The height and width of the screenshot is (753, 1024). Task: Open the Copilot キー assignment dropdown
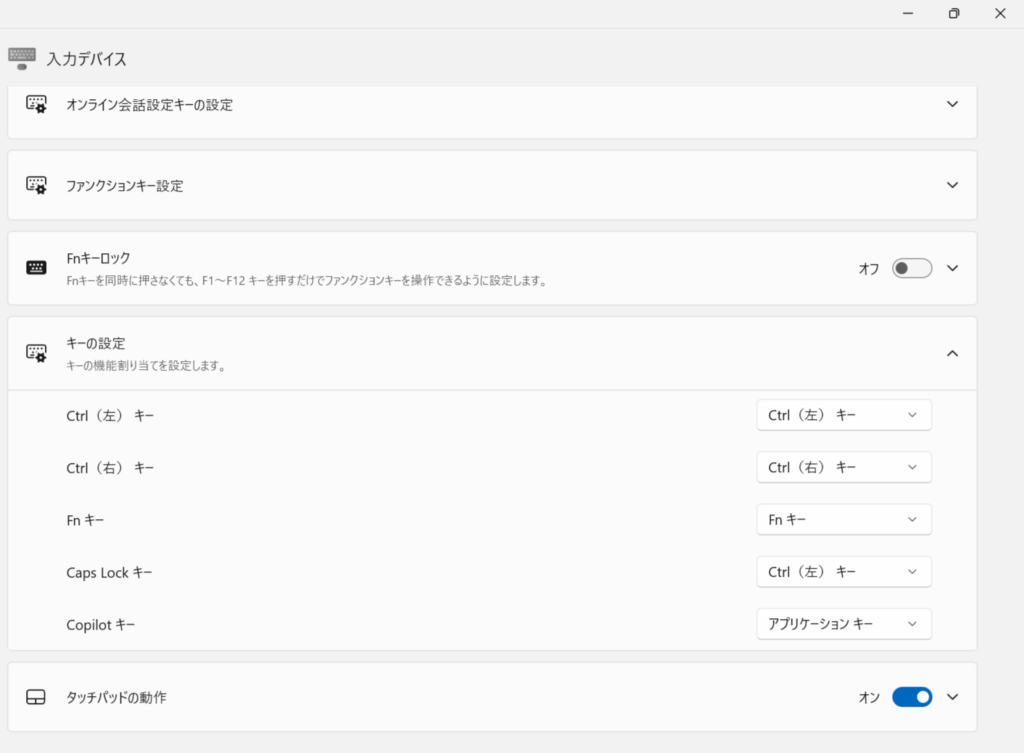tap(843, 623)
